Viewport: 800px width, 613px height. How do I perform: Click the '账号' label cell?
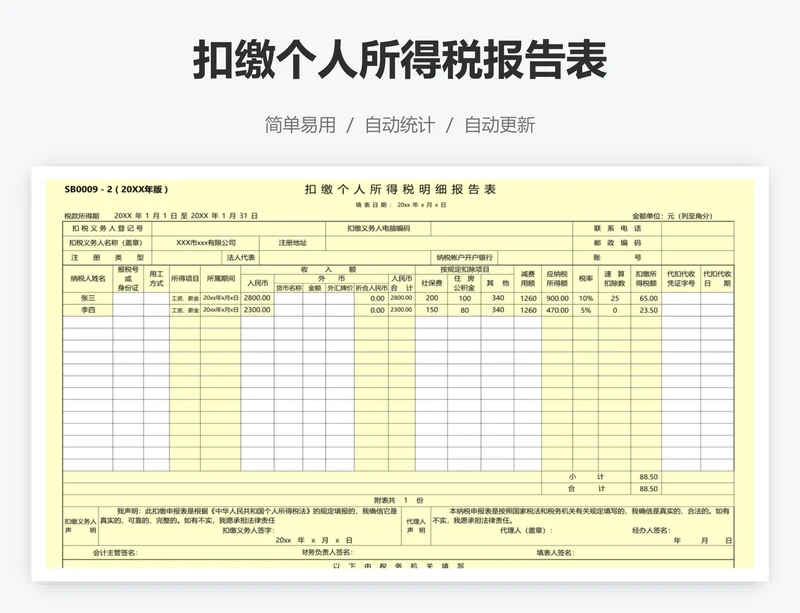tap(617, 257)
